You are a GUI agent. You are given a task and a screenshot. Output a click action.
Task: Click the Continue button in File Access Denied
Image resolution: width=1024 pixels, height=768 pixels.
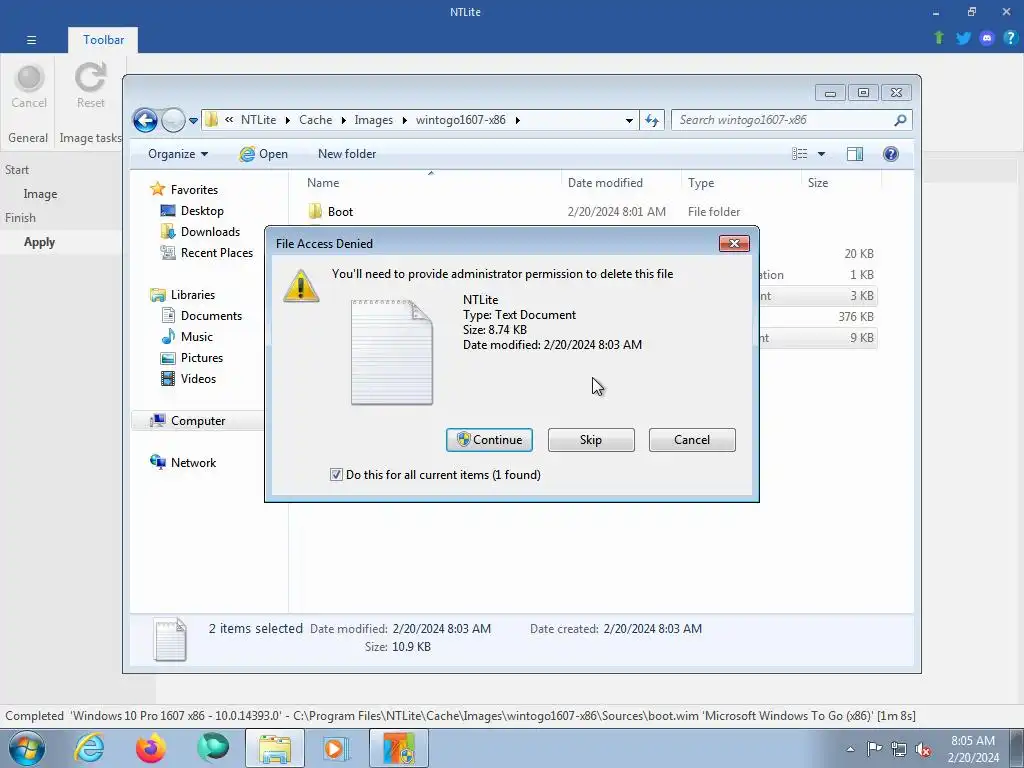point(489,440)
